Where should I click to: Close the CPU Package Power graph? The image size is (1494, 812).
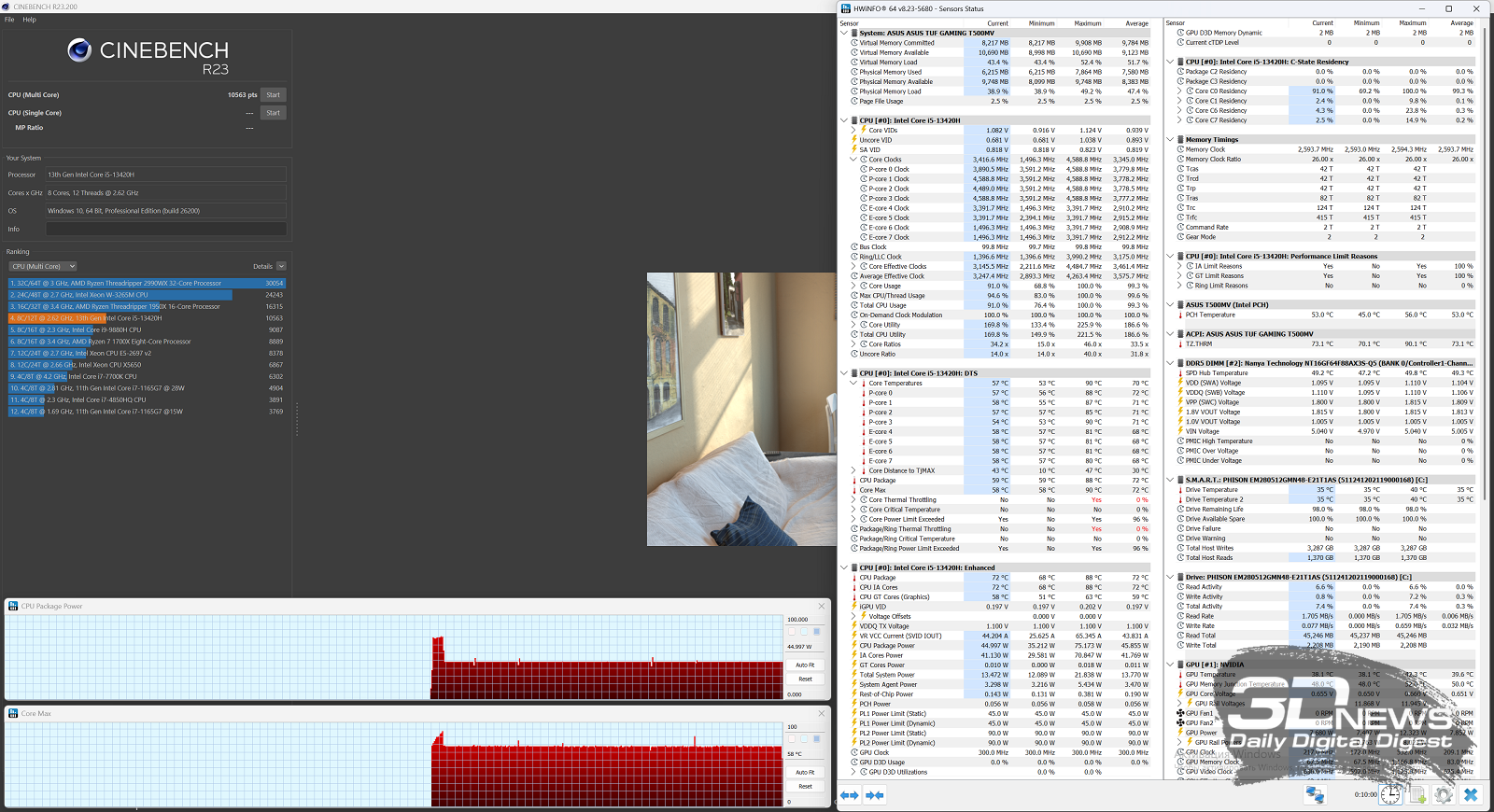pos(822,607)
